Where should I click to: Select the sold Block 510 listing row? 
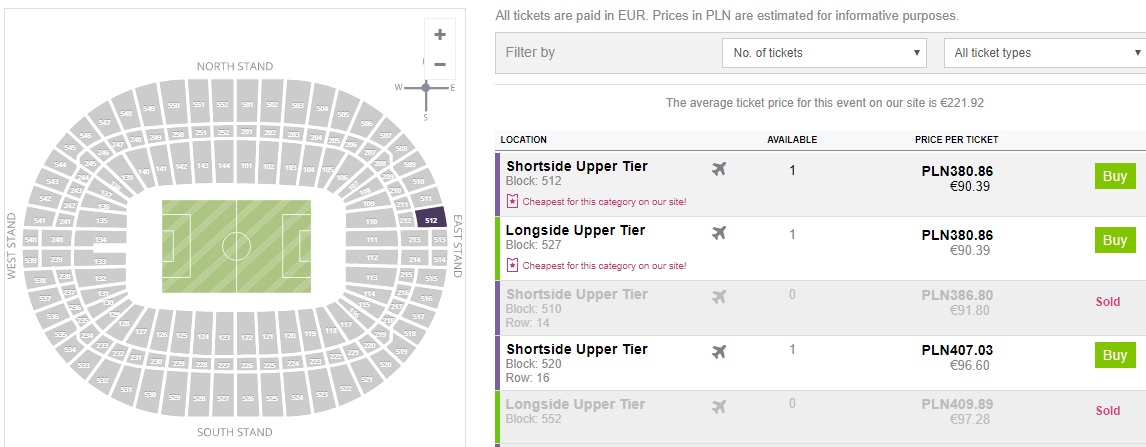pyautogui.click(x=820, y=308)
